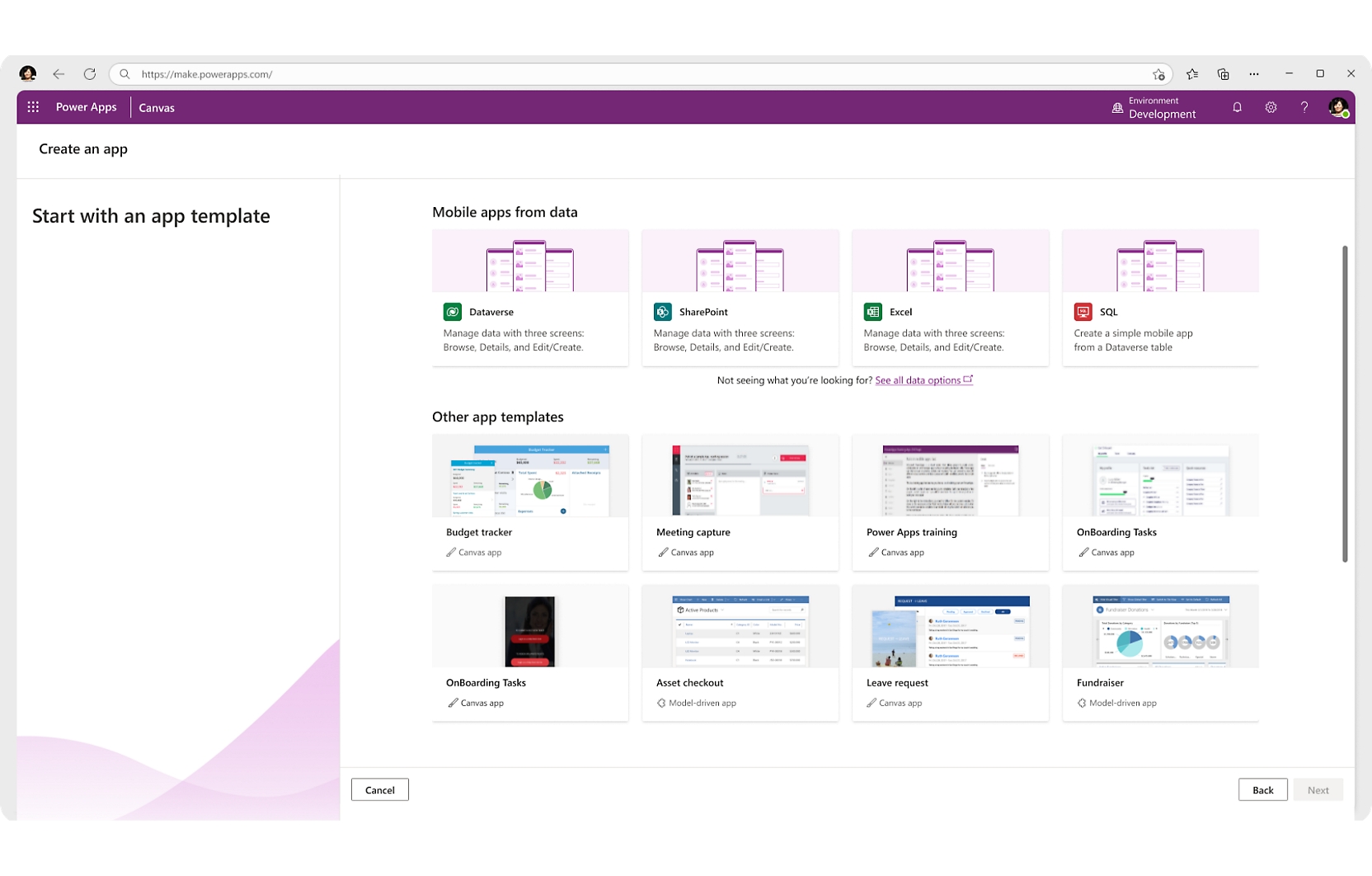Click model-driven icon under Asset checkout
This screenshot has width=1372, height=876.
(x=661, y=704)
